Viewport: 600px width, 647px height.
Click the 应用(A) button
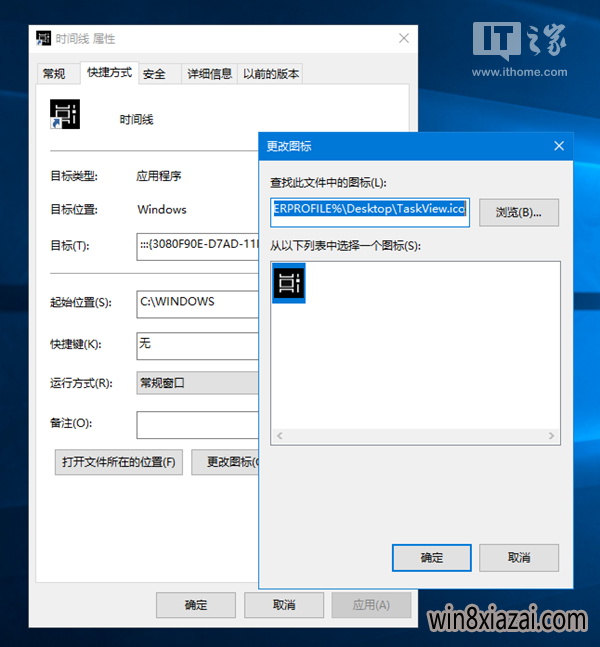click(x=371, y=605)
